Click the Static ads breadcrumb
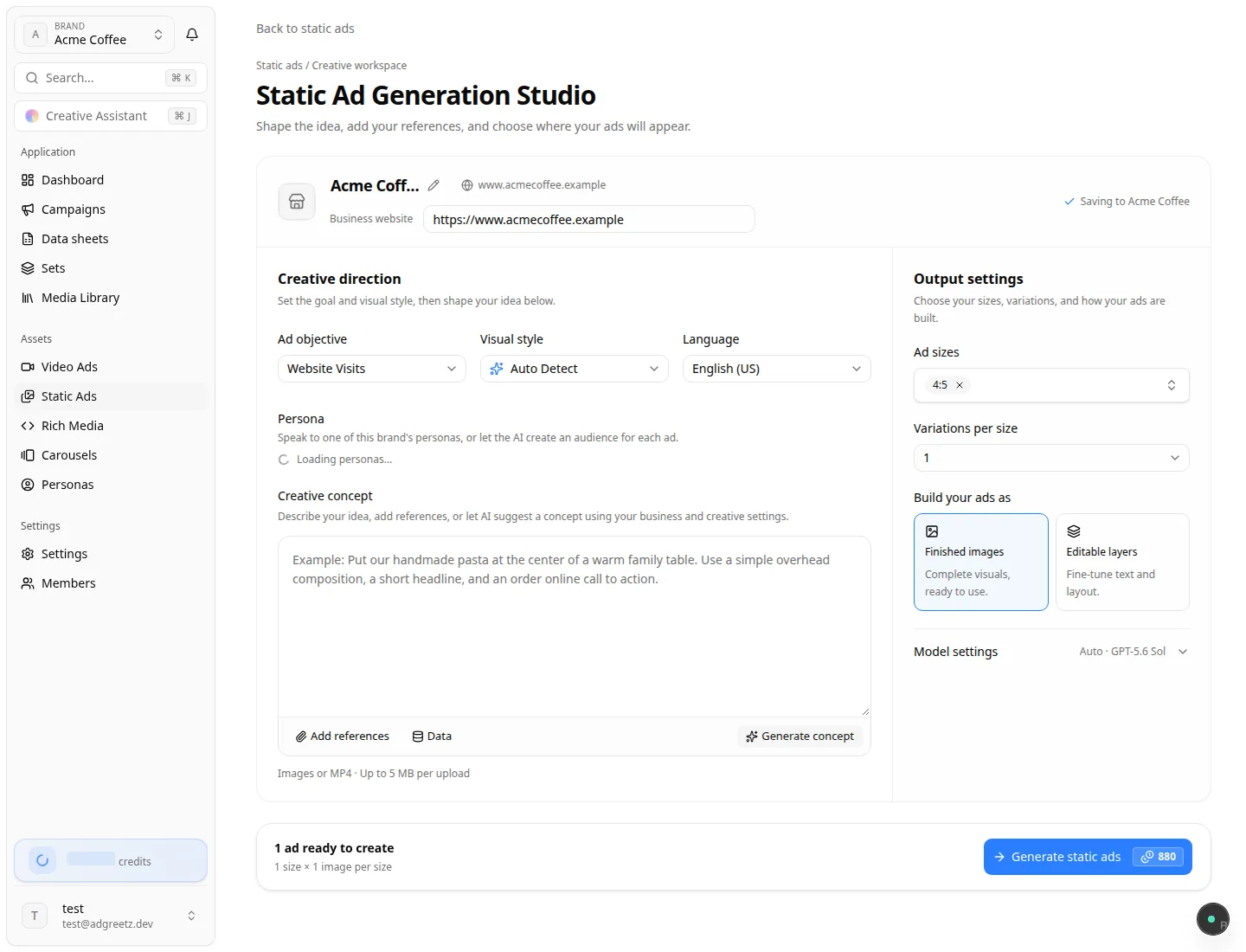The height and width of the screenshot is (952, 1246). coord(279,66)
